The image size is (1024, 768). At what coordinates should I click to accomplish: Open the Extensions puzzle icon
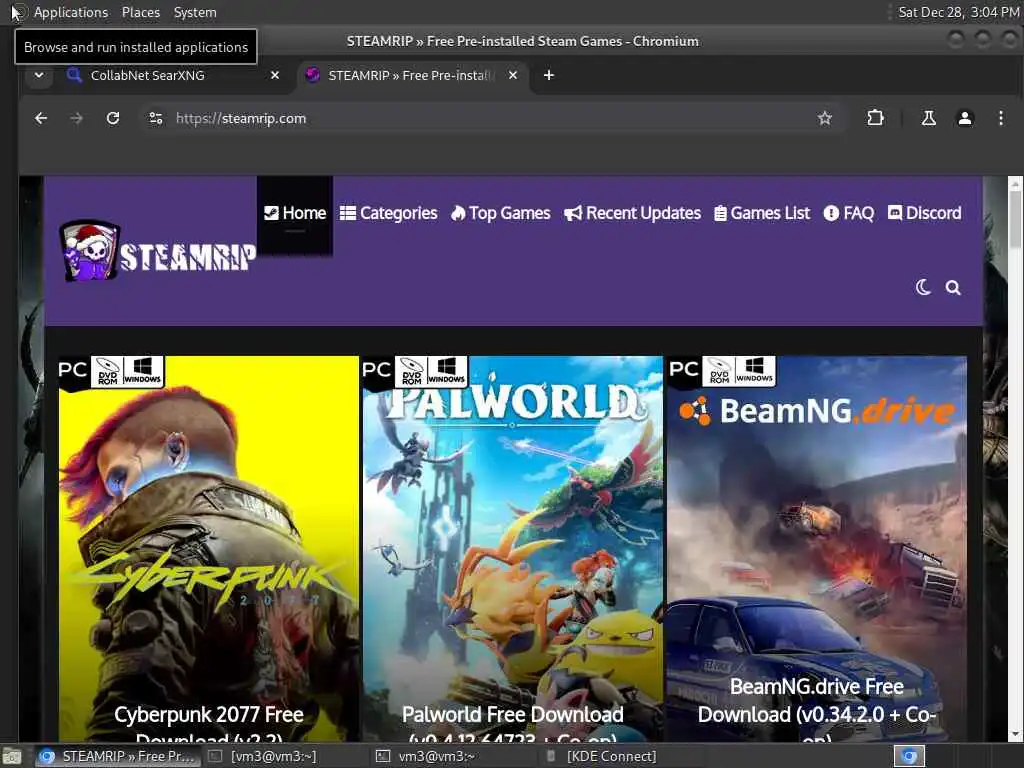click(x=875, y=118)
